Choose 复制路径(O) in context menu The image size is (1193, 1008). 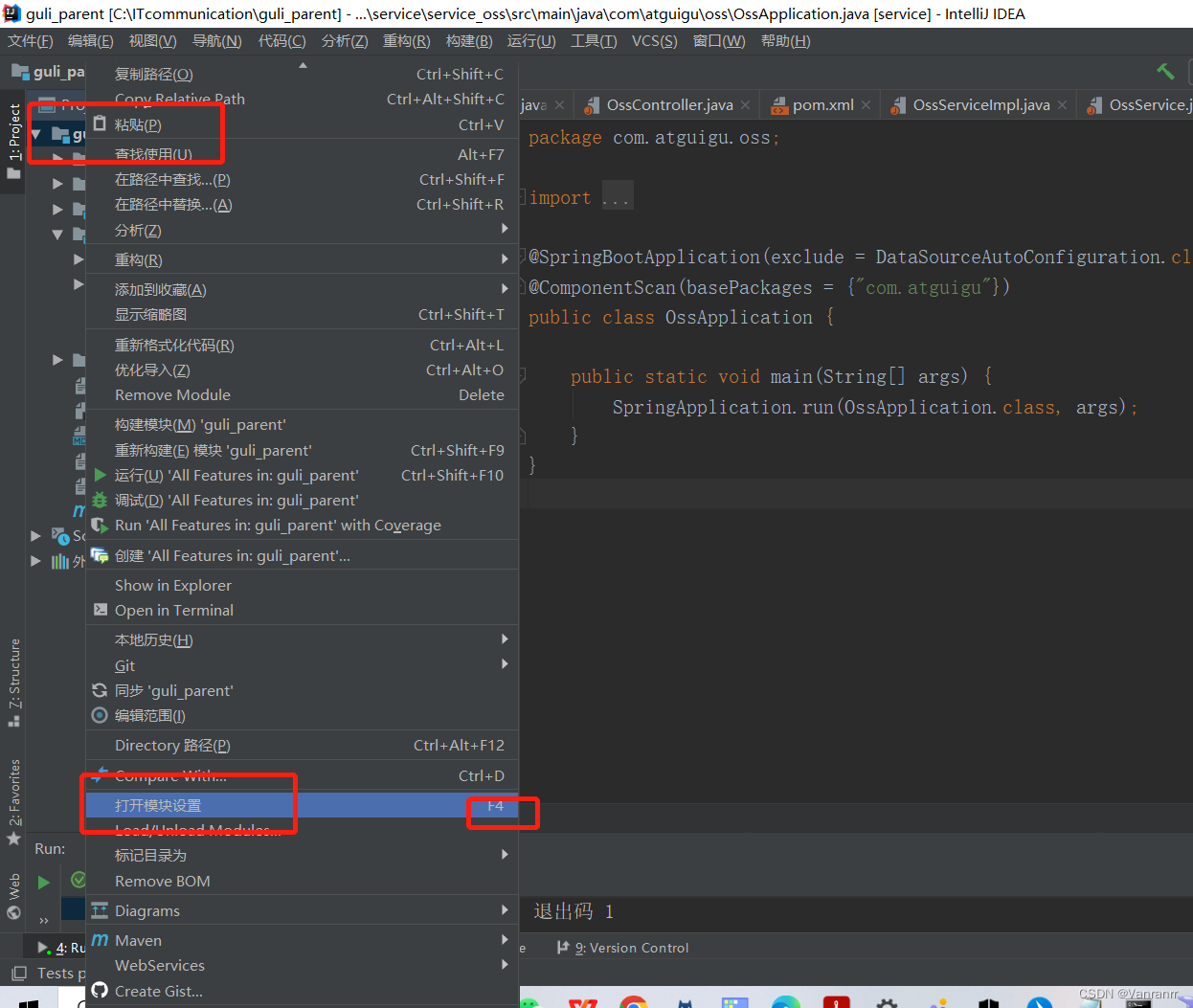click(x=302, y=74)
